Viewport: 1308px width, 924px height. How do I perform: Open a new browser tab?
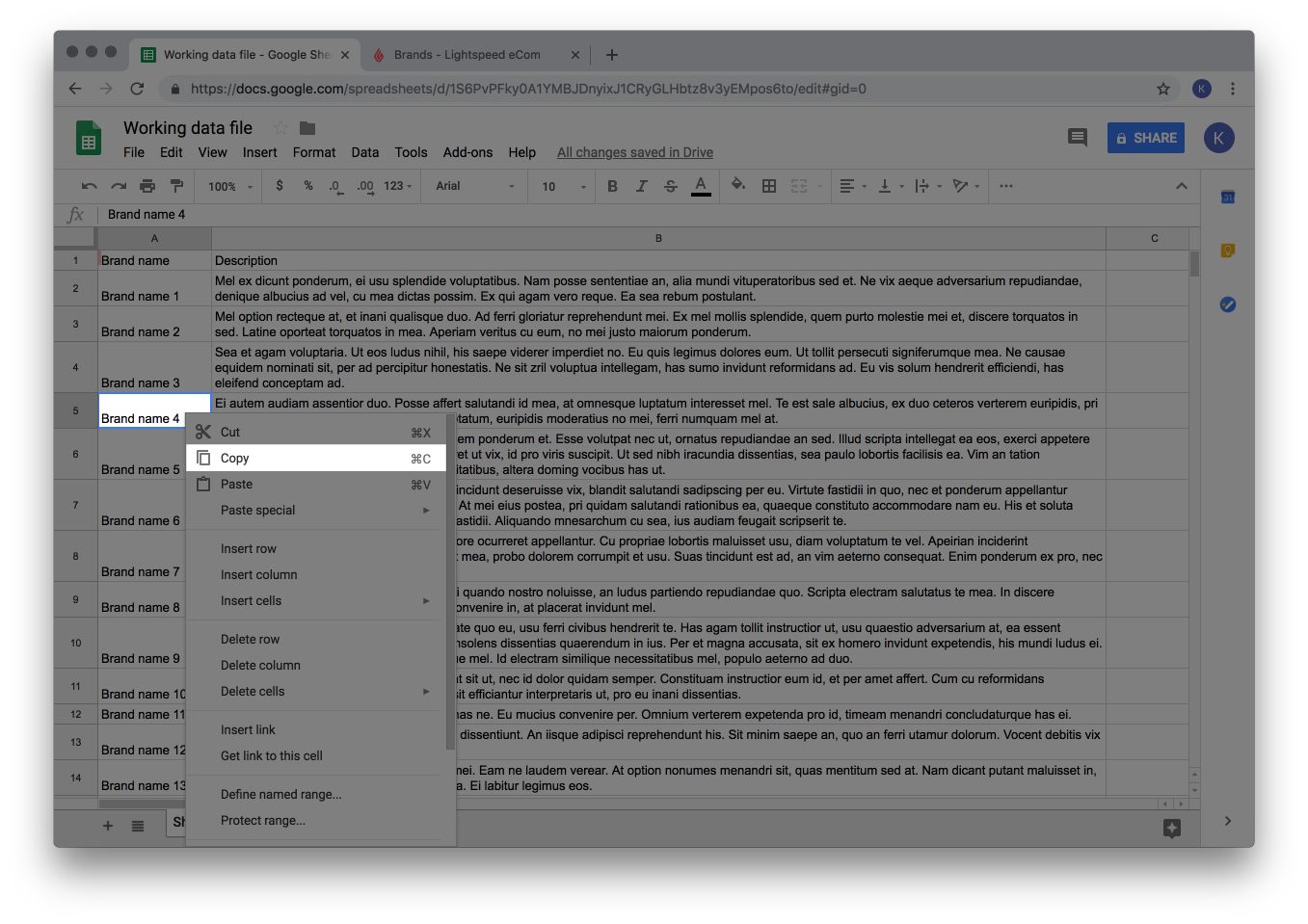point(612,55)
